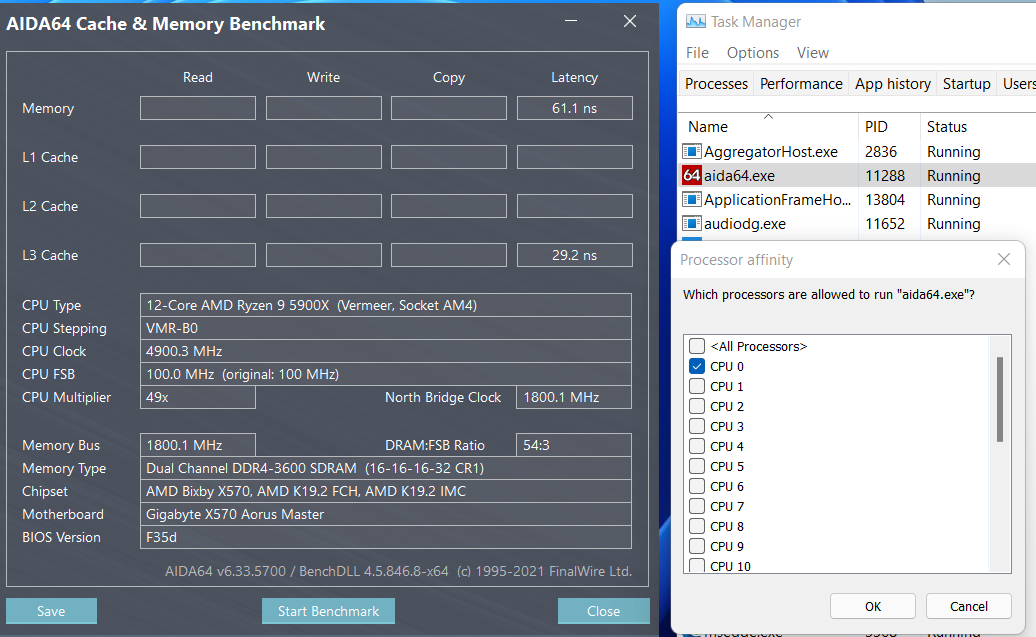Check the CPU 3 checkbox
The height and width of the screenshot is (637, 1036).
[696, 426]
